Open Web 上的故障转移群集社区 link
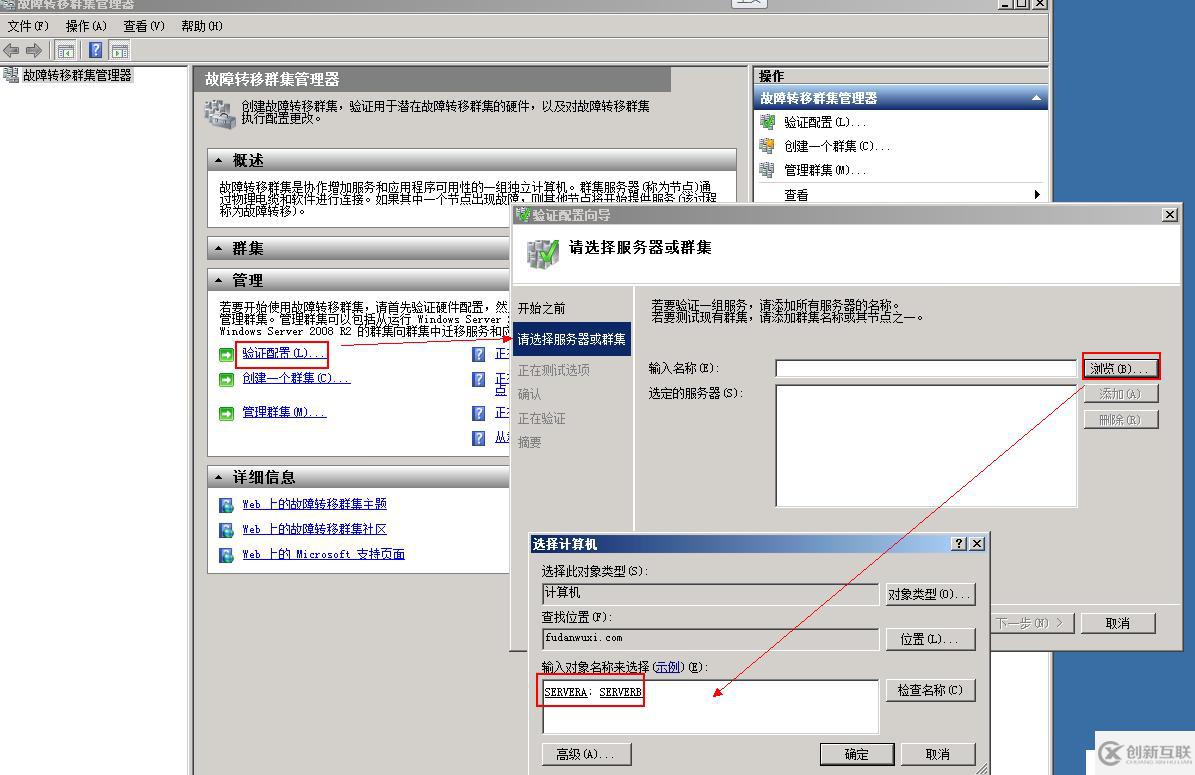The image size is (1195, 775). [314, 529]
